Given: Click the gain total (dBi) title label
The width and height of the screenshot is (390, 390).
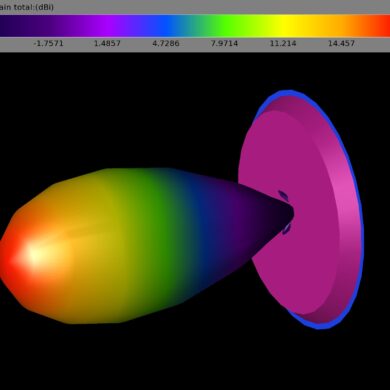Looking at the screenshot, I should [27, 7].
